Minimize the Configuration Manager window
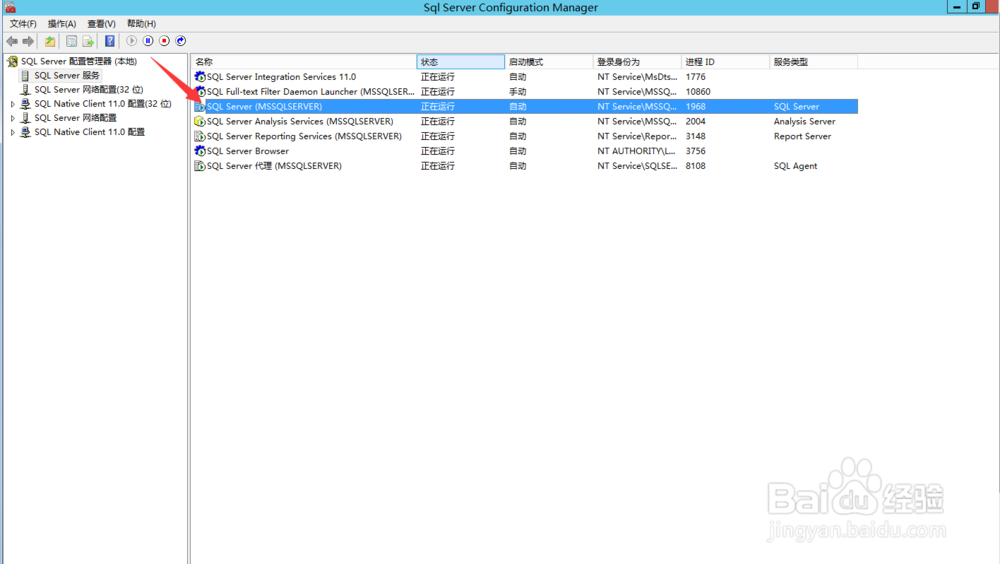The width and height of the screenshot is (1000, 564). [956, 6]
